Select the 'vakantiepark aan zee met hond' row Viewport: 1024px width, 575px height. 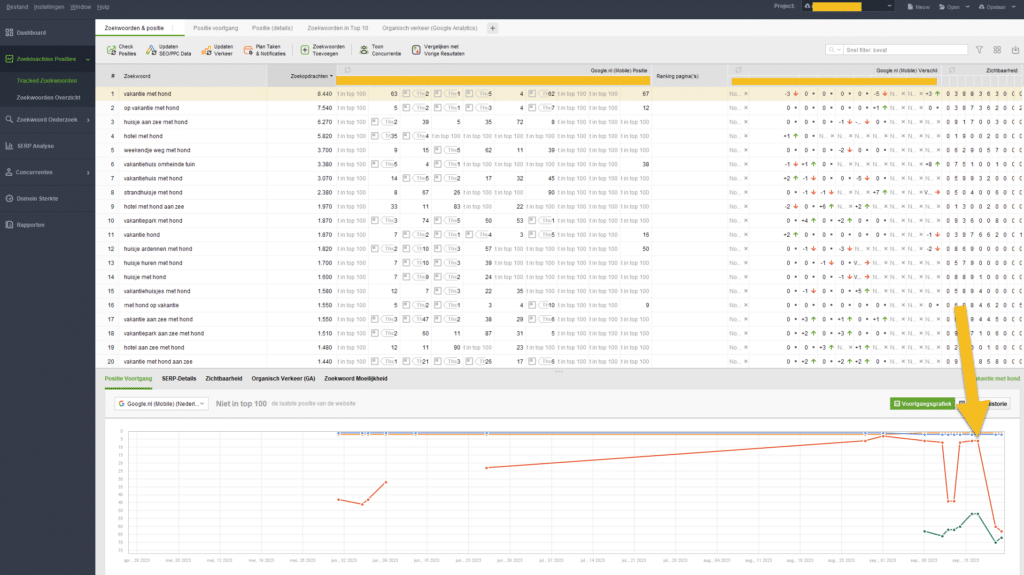(x=560, y=333)
